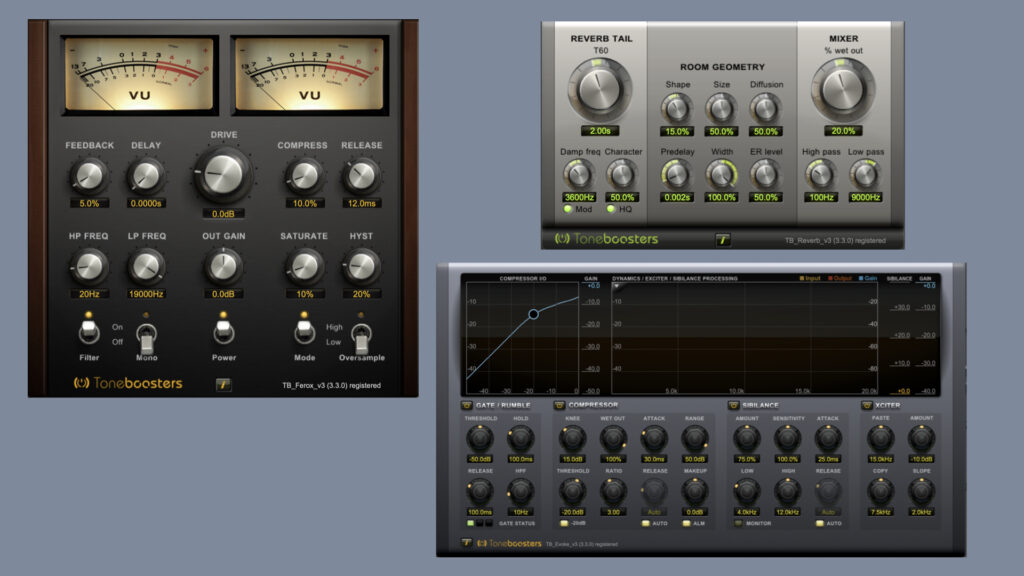This screenshot has width=1024, height=576.
Task: Toggle the HQ LED button in Reverb
Action: pos(610,208)
